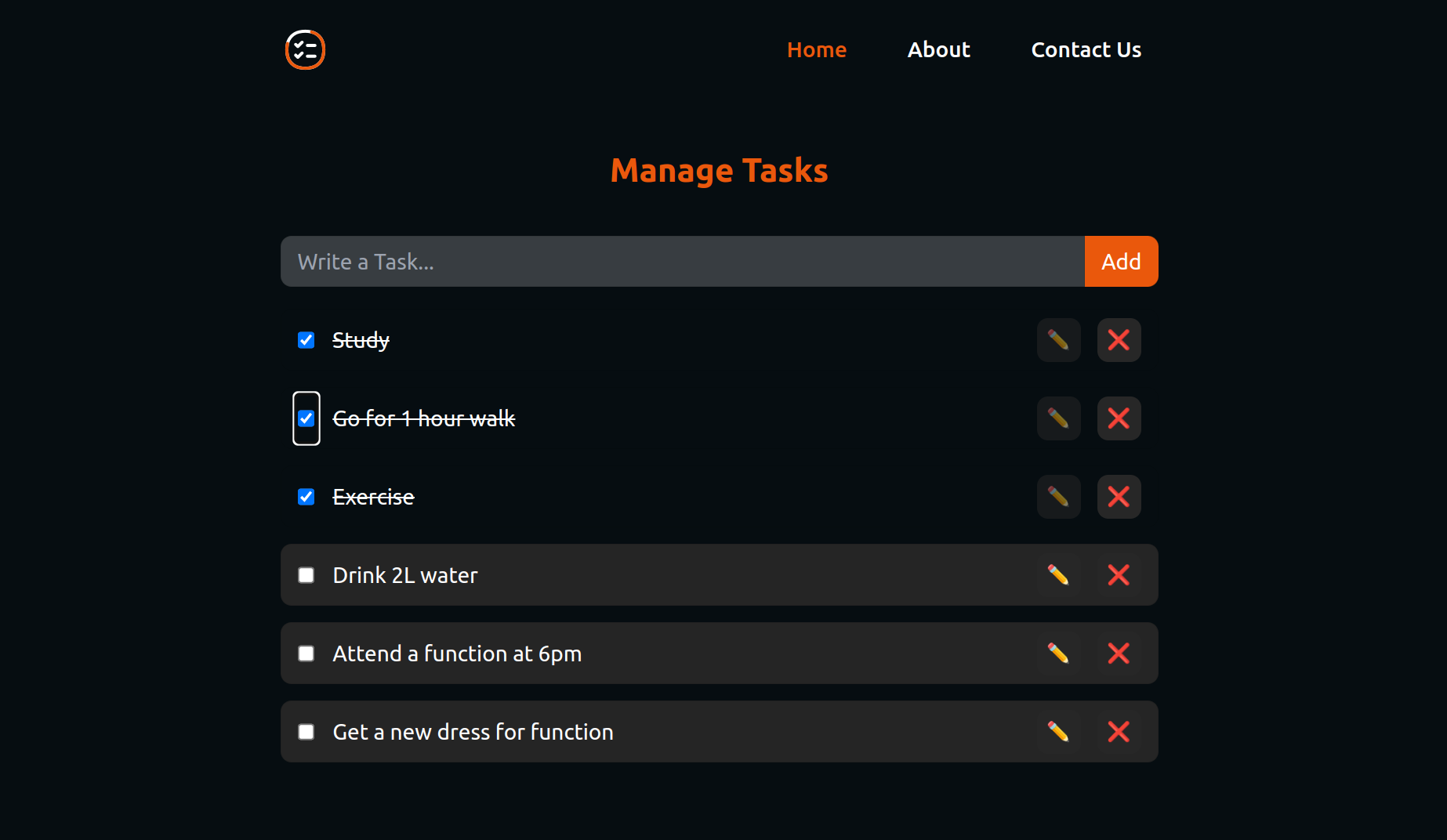Edit the Study task with pencil icon

1058,340
